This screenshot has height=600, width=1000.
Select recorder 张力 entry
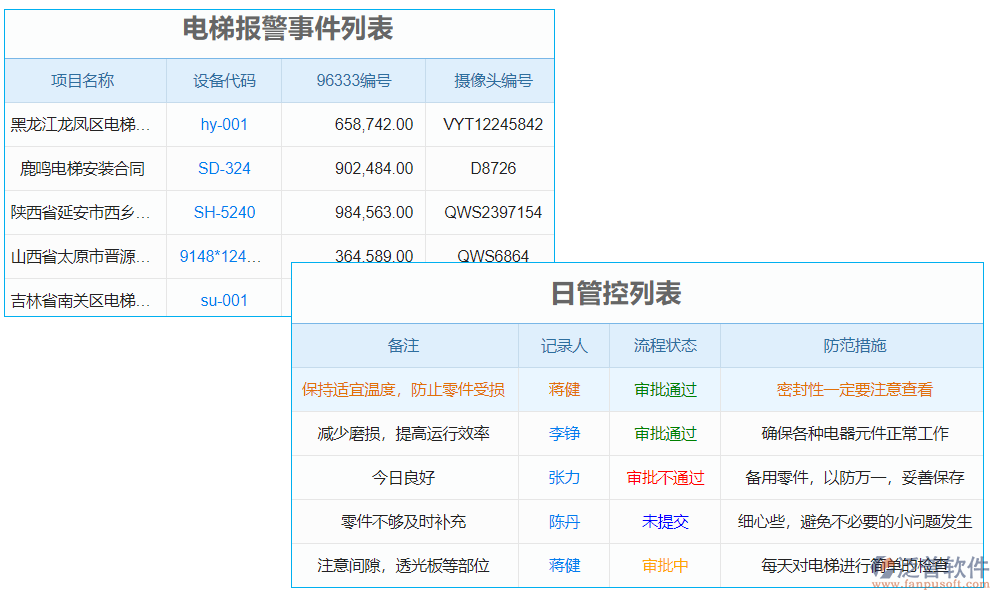point(564,477)
